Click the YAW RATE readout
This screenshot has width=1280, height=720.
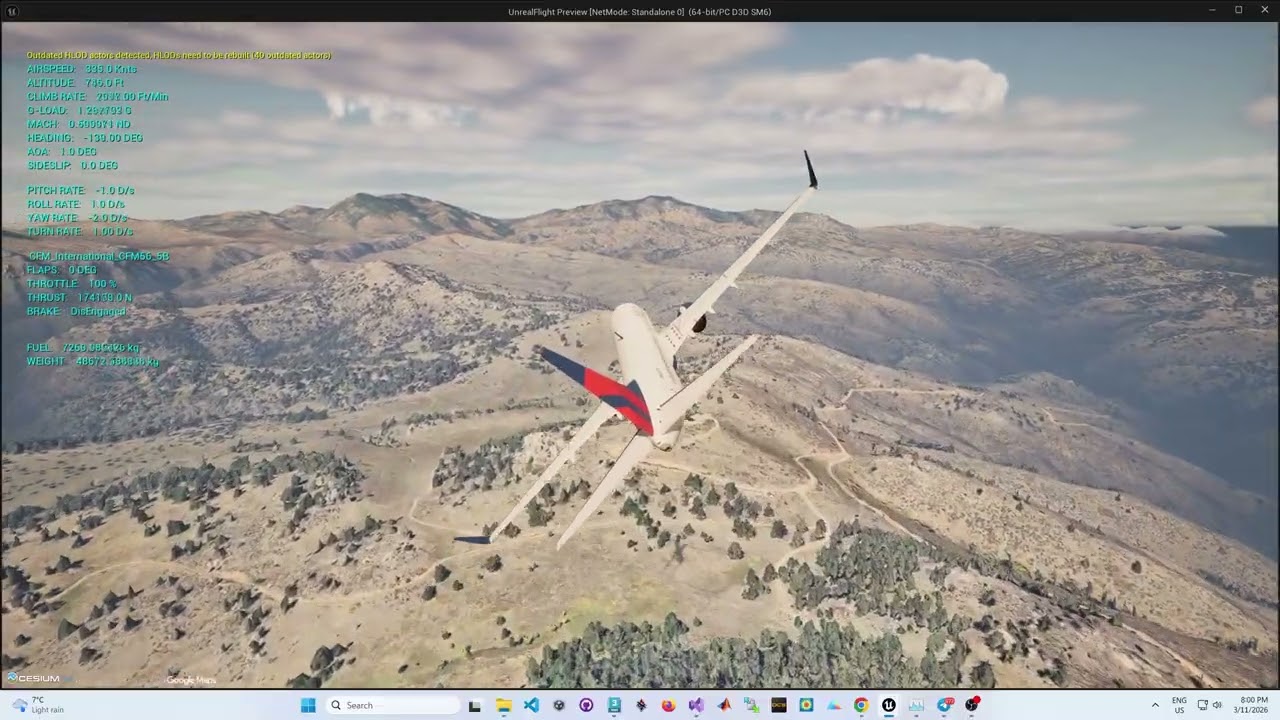(78, 217)
